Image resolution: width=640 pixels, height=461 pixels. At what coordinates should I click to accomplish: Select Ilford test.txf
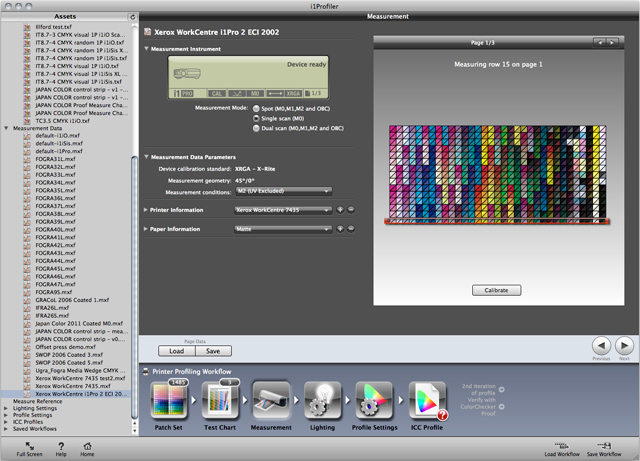pyautogui.click(x=53, y=27)
